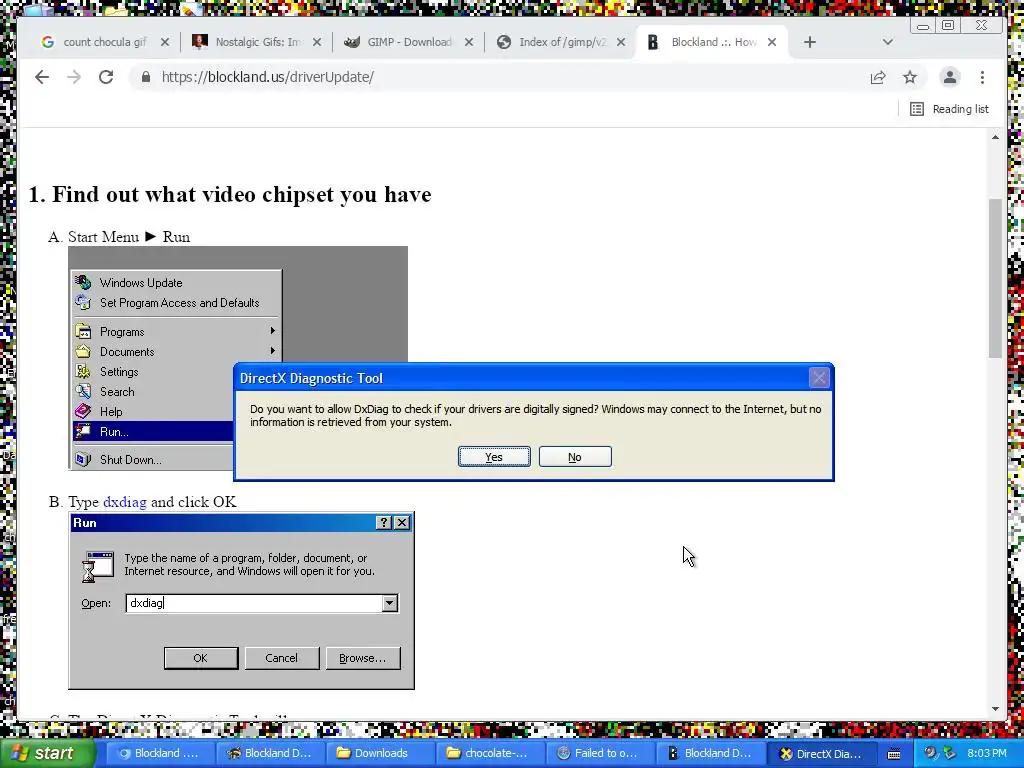Click the second system tray icon
The image size is (1024, 768).
(949, 753)
